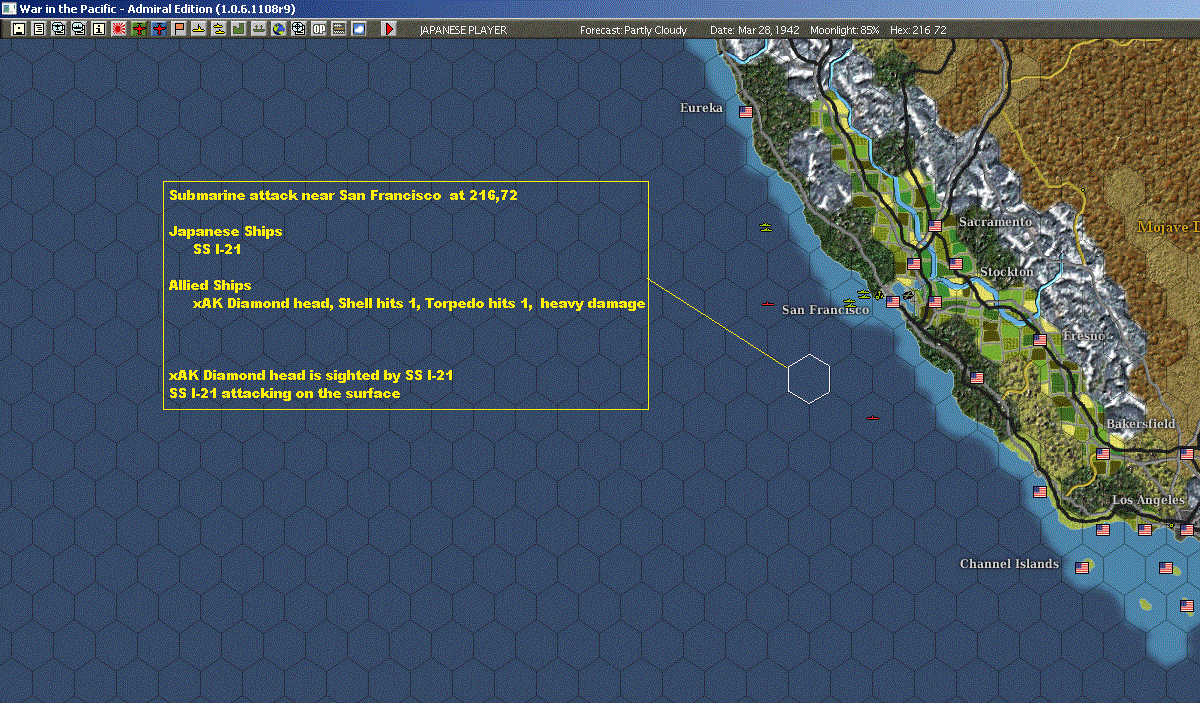This screenshot has height=703, width=1200.
Task: Click the Japanese rising sun flag icon
Action: tap(119, 29)
